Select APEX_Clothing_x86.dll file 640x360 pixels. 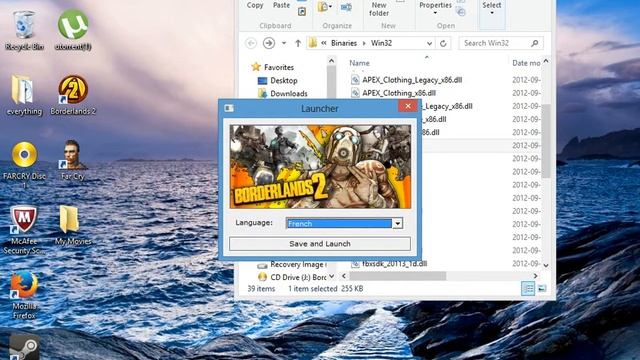[399, 93]
